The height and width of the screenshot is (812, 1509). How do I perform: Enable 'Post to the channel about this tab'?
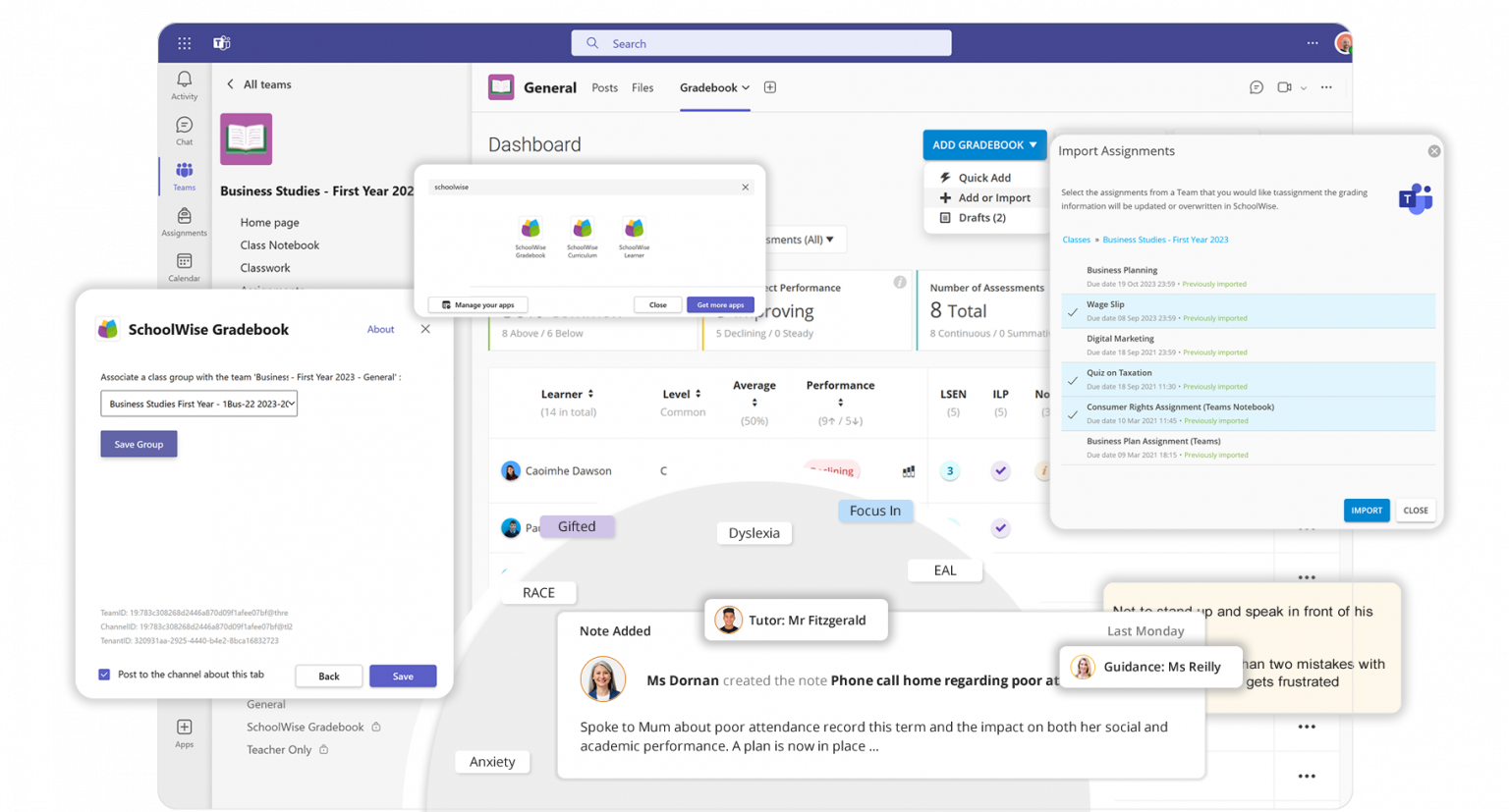(x=103, y=674)
